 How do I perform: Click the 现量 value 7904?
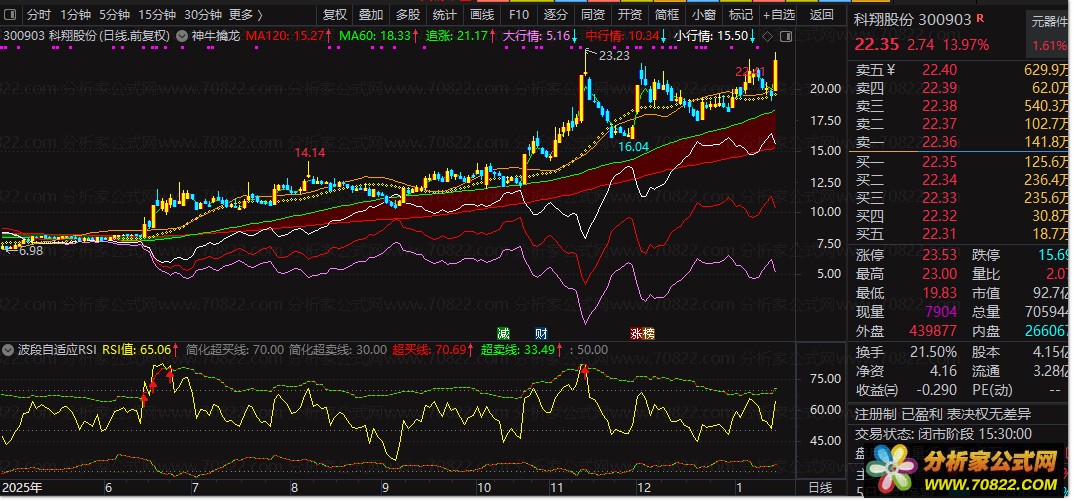point(942,312)
